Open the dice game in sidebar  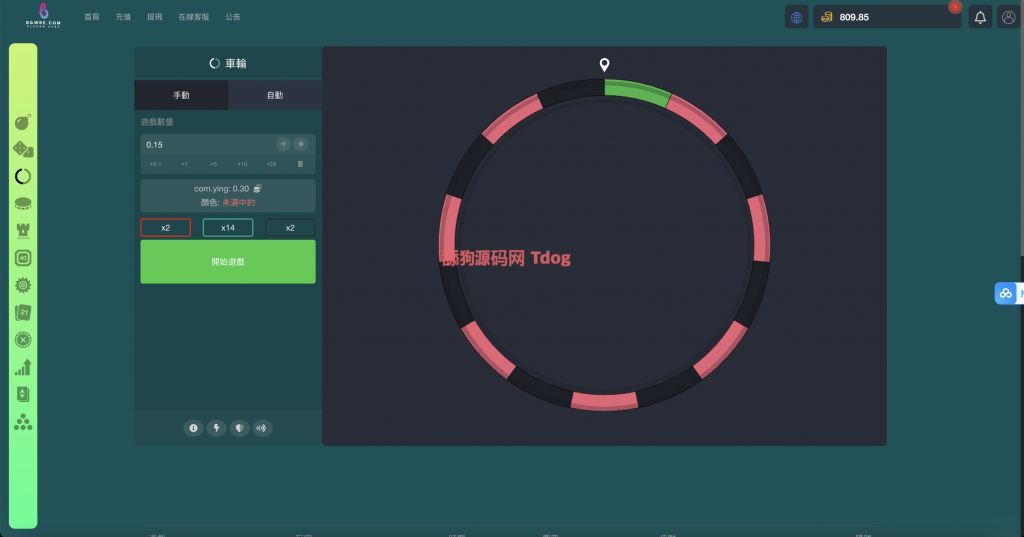(x=23, y=149)
